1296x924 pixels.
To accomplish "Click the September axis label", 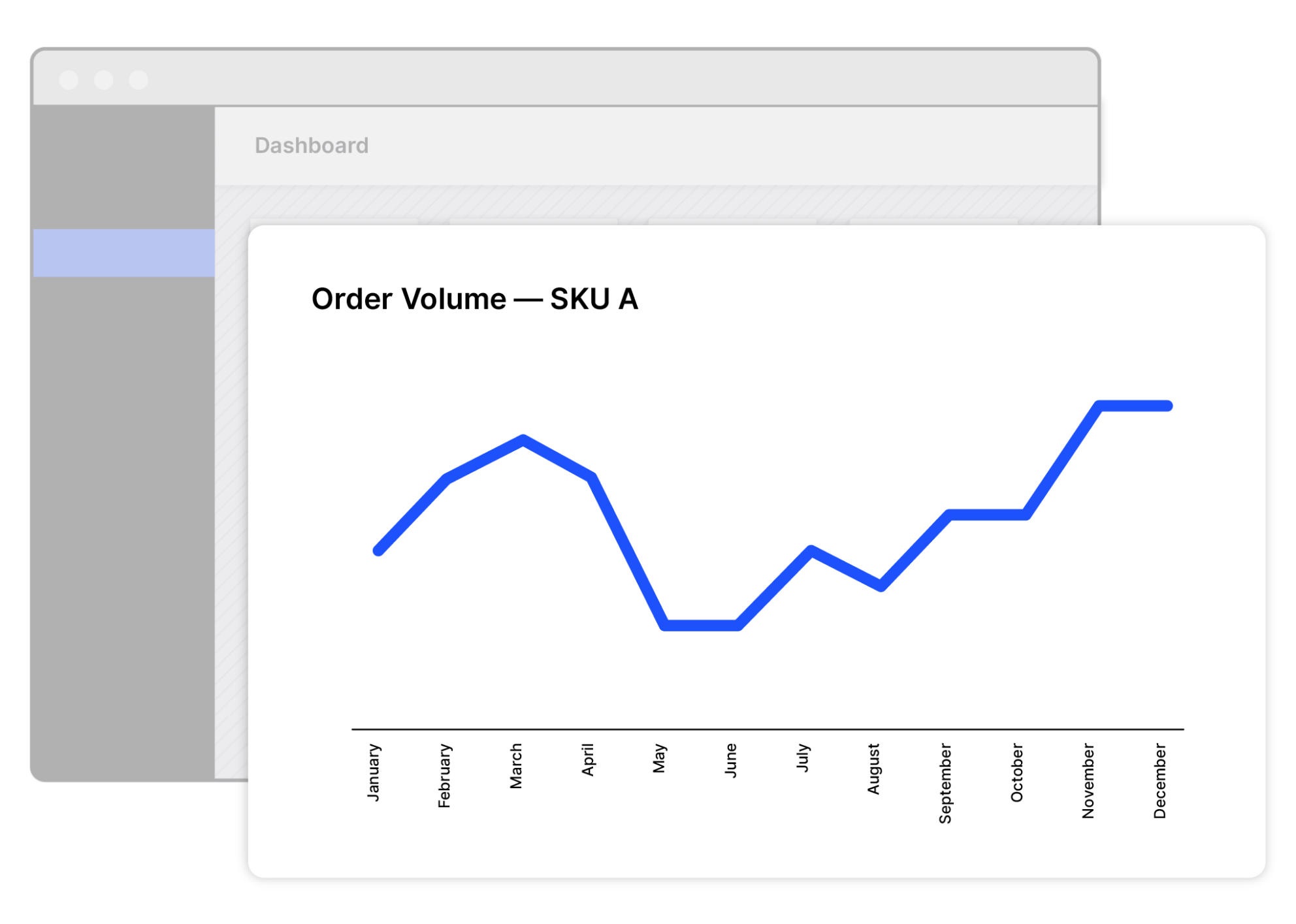I will coord(945,783).
